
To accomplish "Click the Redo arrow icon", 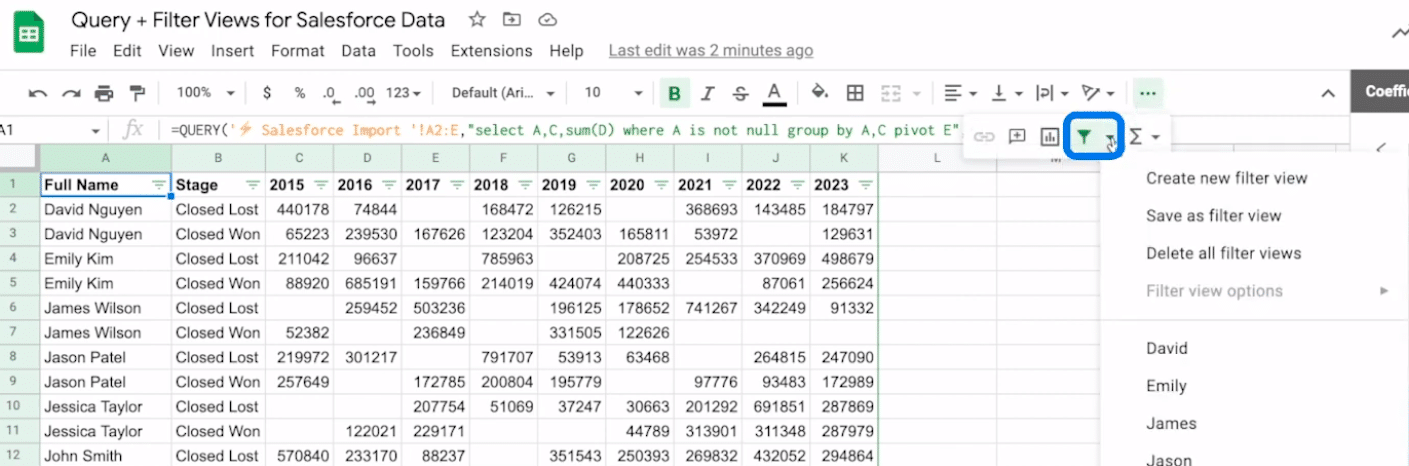I will 71,93.
